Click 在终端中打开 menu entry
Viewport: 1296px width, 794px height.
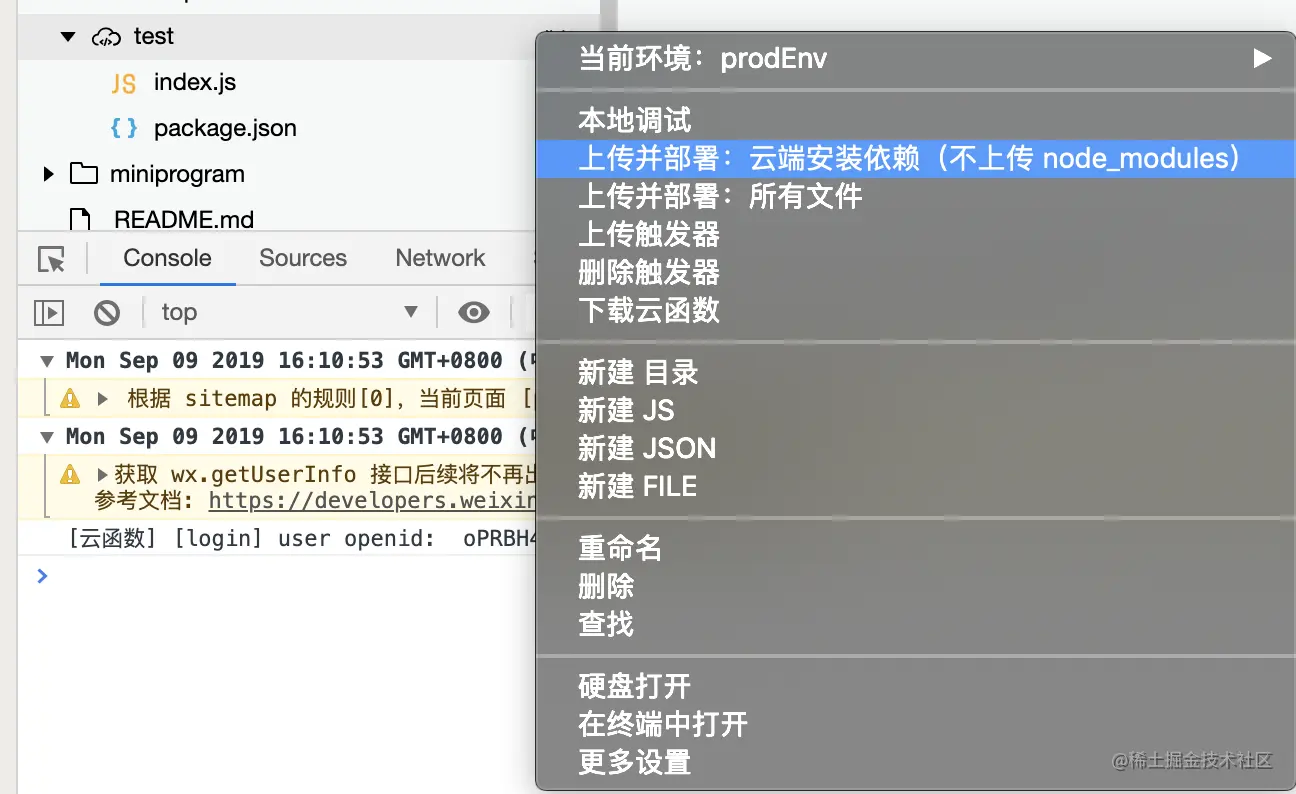click(662, 724)
